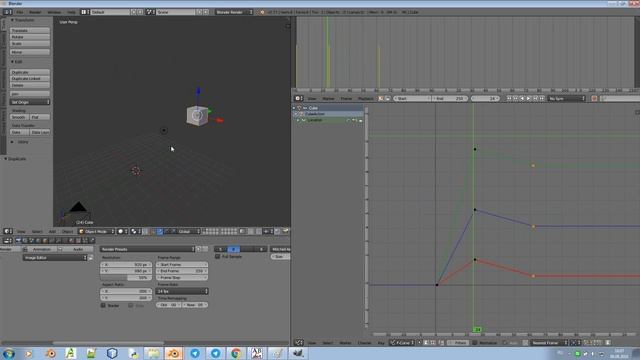Viewport: 640px width, 360px height.
Task: Click the timeline Play animation button
Action: [529, 98]
